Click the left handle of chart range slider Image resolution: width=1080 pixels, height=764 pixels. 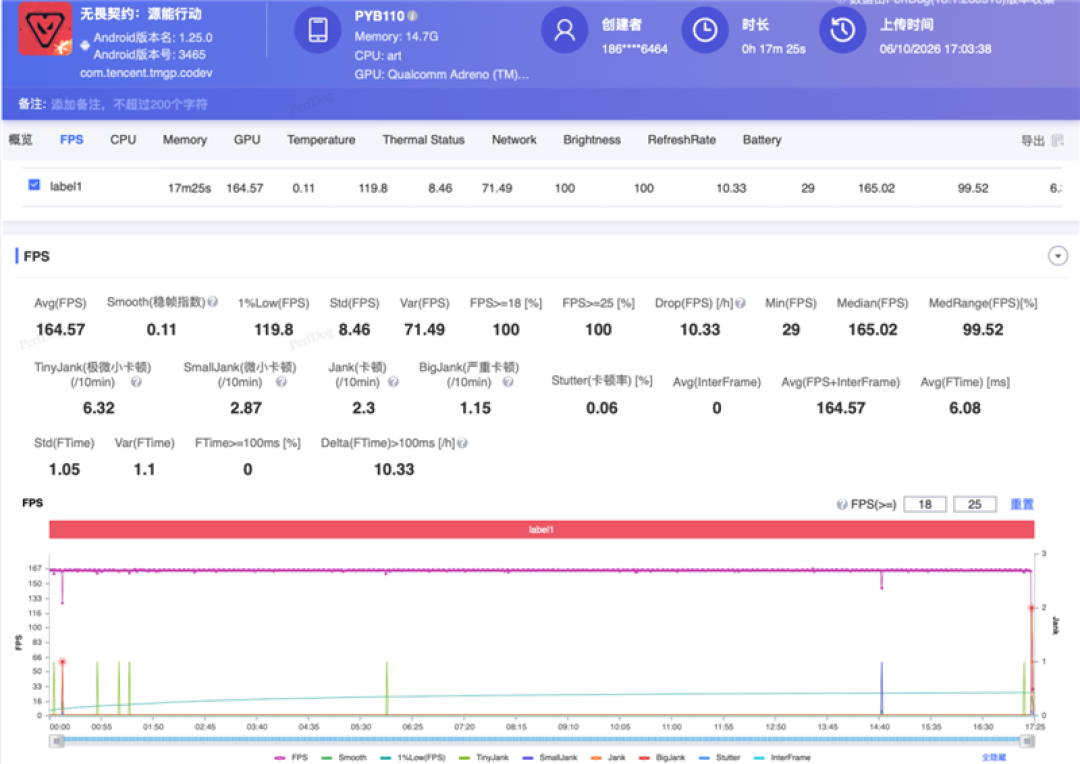tap(57, 741)
